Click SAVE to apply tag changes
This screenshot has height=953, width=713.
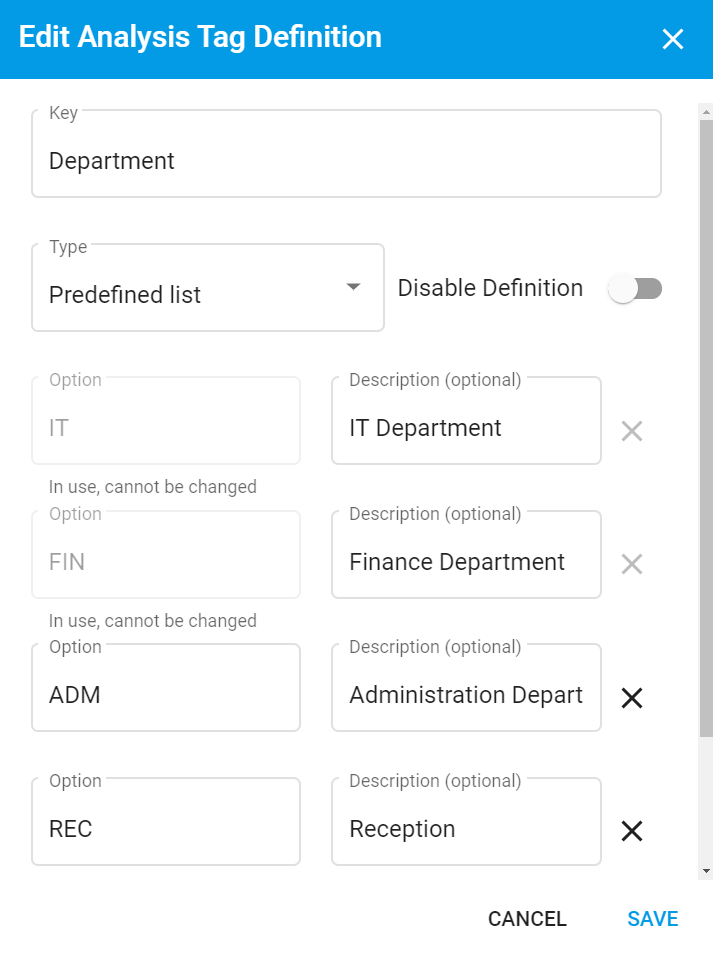(x=651, y=918)
